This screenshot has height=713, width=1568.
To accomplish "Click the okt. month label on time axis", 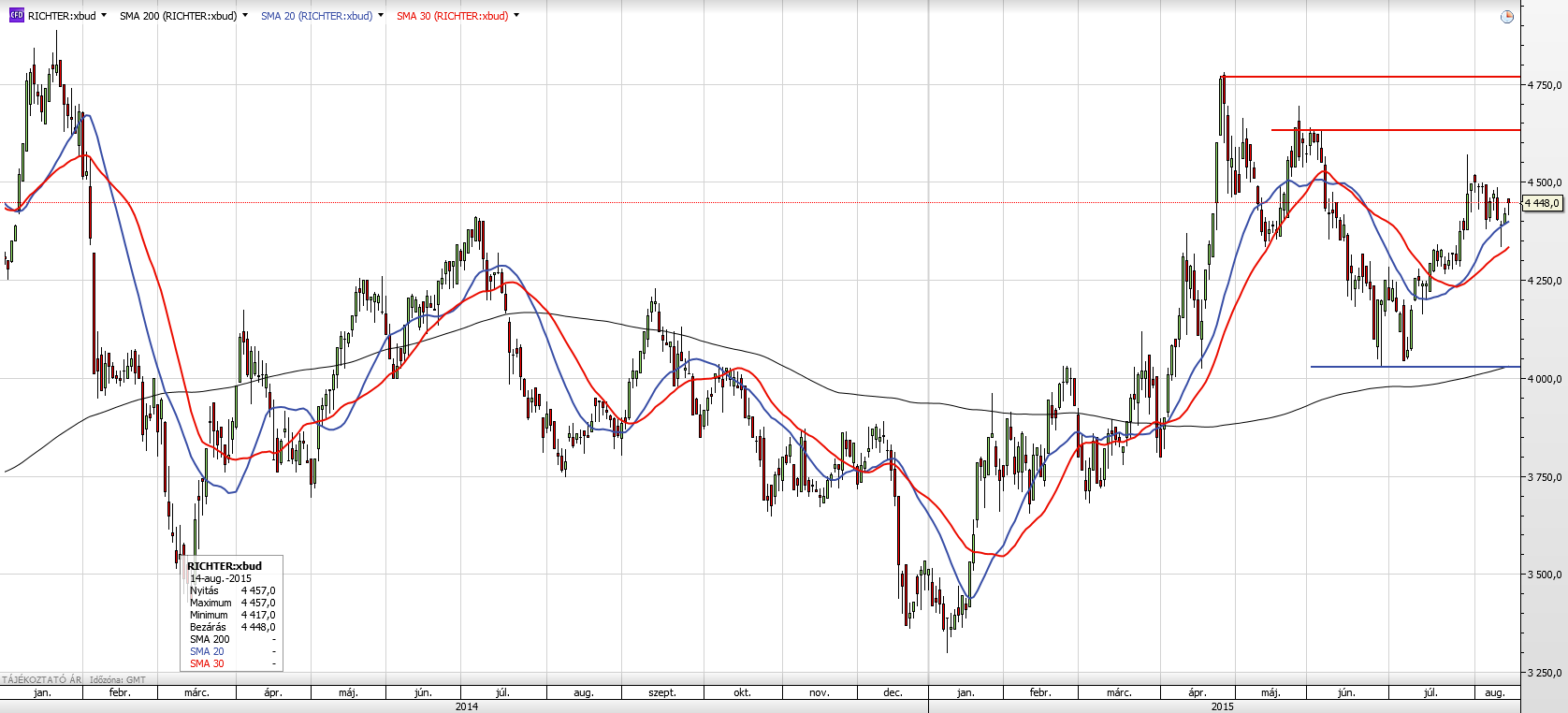I will (x=742, y=692).
